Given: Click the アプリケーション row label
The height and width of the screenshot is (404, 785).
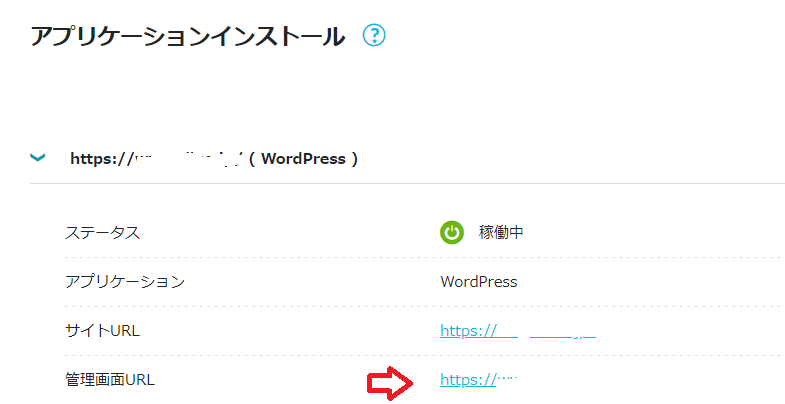Looking at the screenshot, I should pyautogui.click(x=125, y=282).
